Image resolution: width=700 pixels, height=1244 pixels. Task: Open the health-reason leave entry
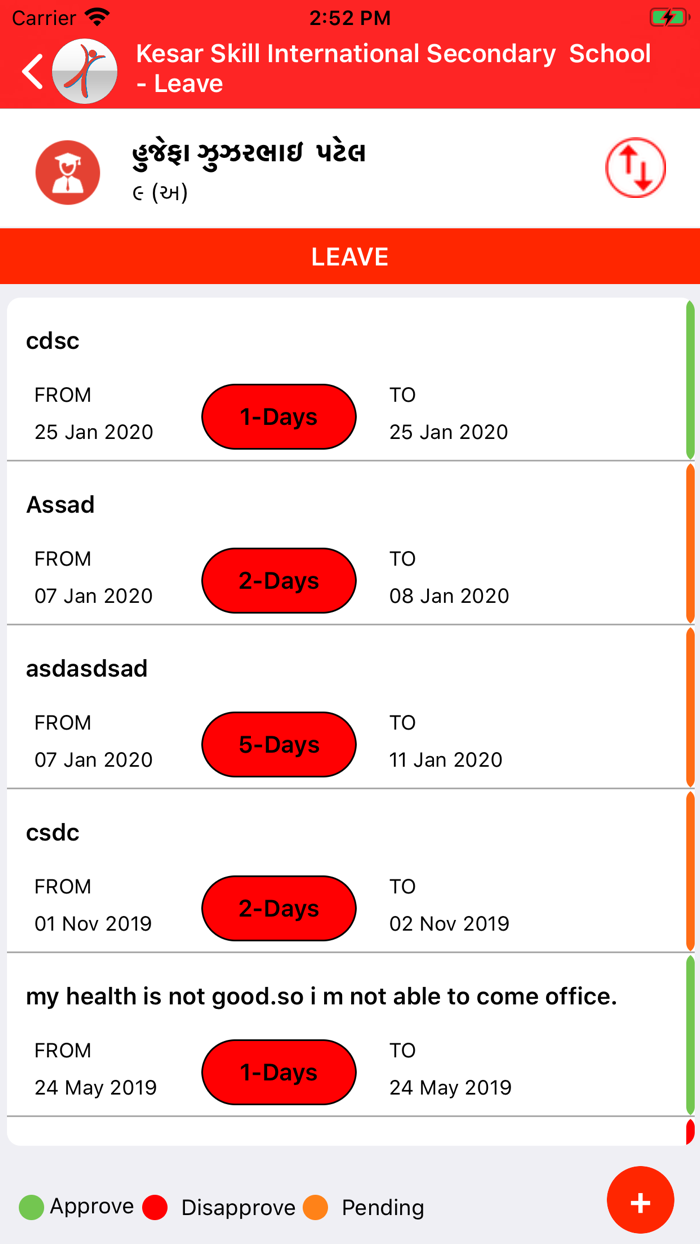coord(320,997)
